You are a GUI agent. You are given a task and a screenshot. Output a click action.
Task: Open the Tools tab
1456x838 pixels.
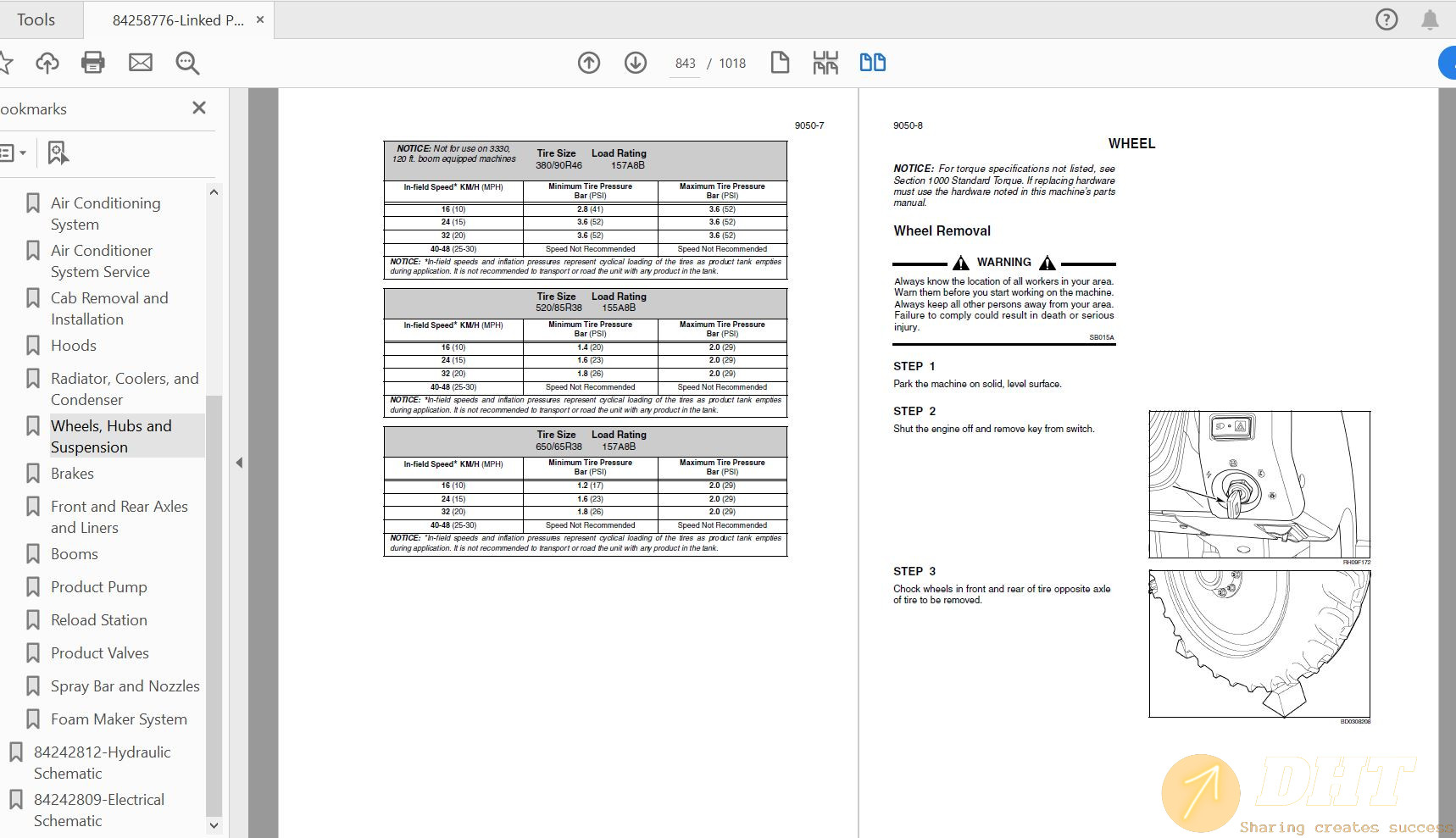tap(36, 19)
